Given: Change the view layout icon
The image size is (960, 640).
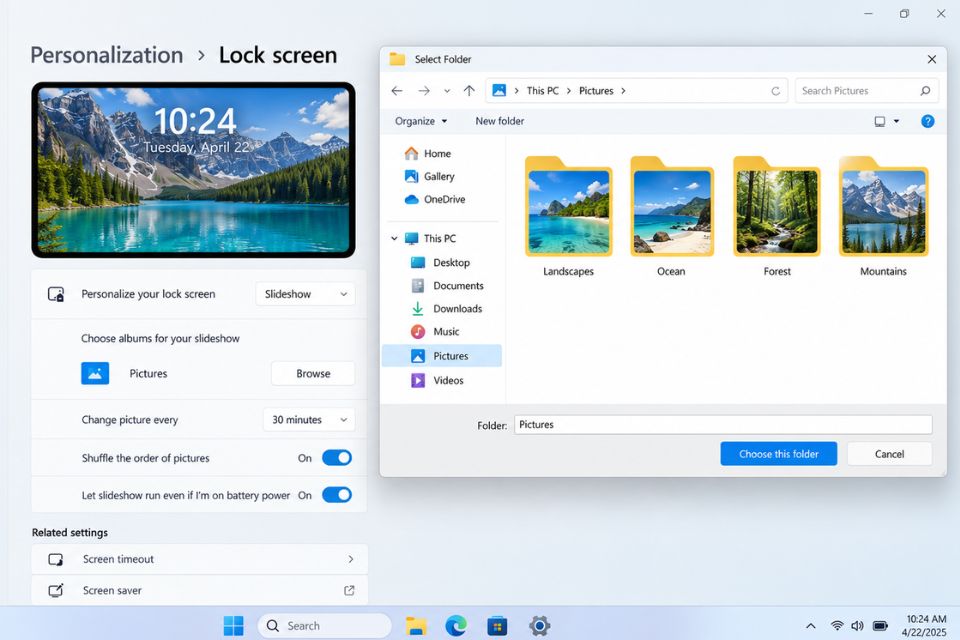Looking at the screenshot, I should click(x=880, y=121).
